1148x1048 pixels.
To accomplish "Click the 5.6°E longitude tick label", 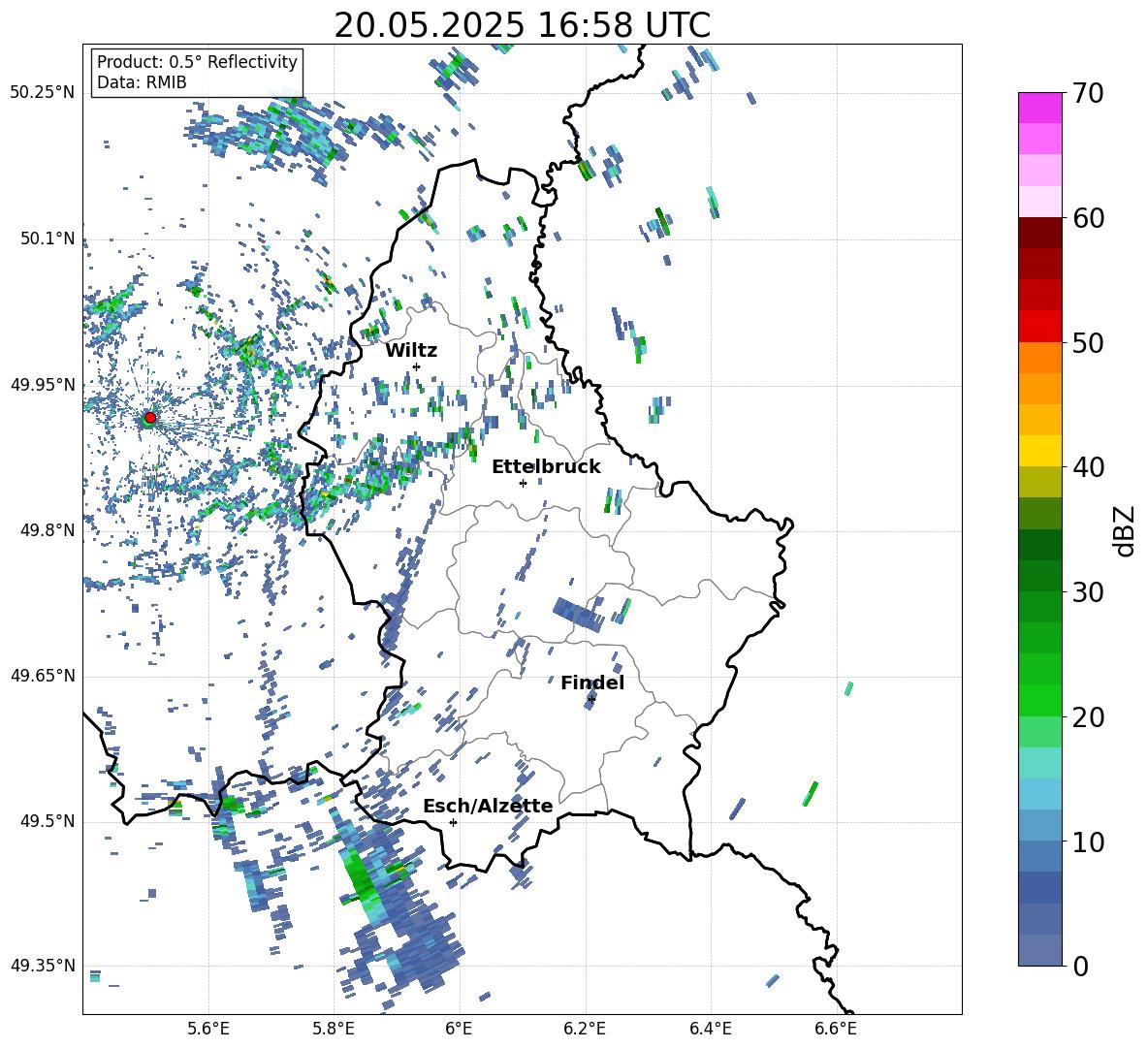I will click(208, 1029).
